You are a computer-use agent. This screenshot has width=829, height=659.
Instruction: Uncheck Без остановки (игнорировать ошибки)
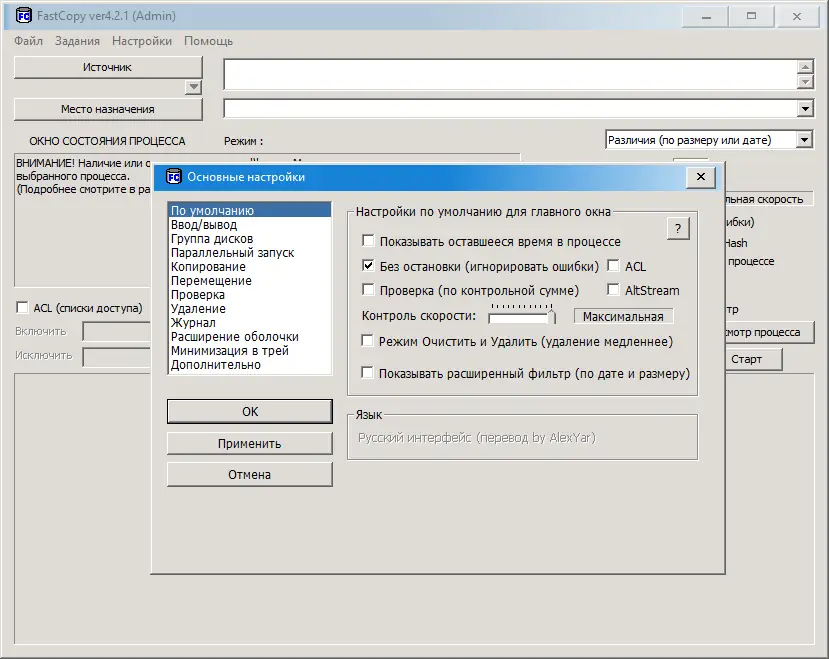tap(368, 266)
